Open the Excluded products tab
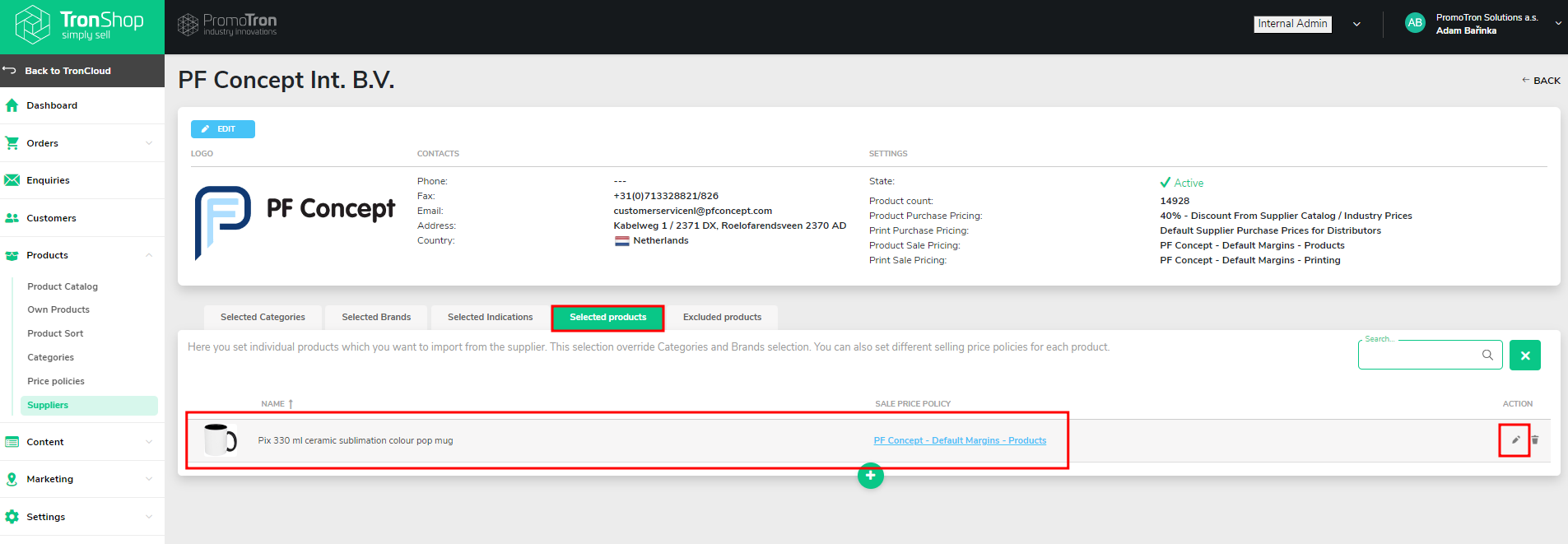The image size is (1568, 544). click(722, 318)
